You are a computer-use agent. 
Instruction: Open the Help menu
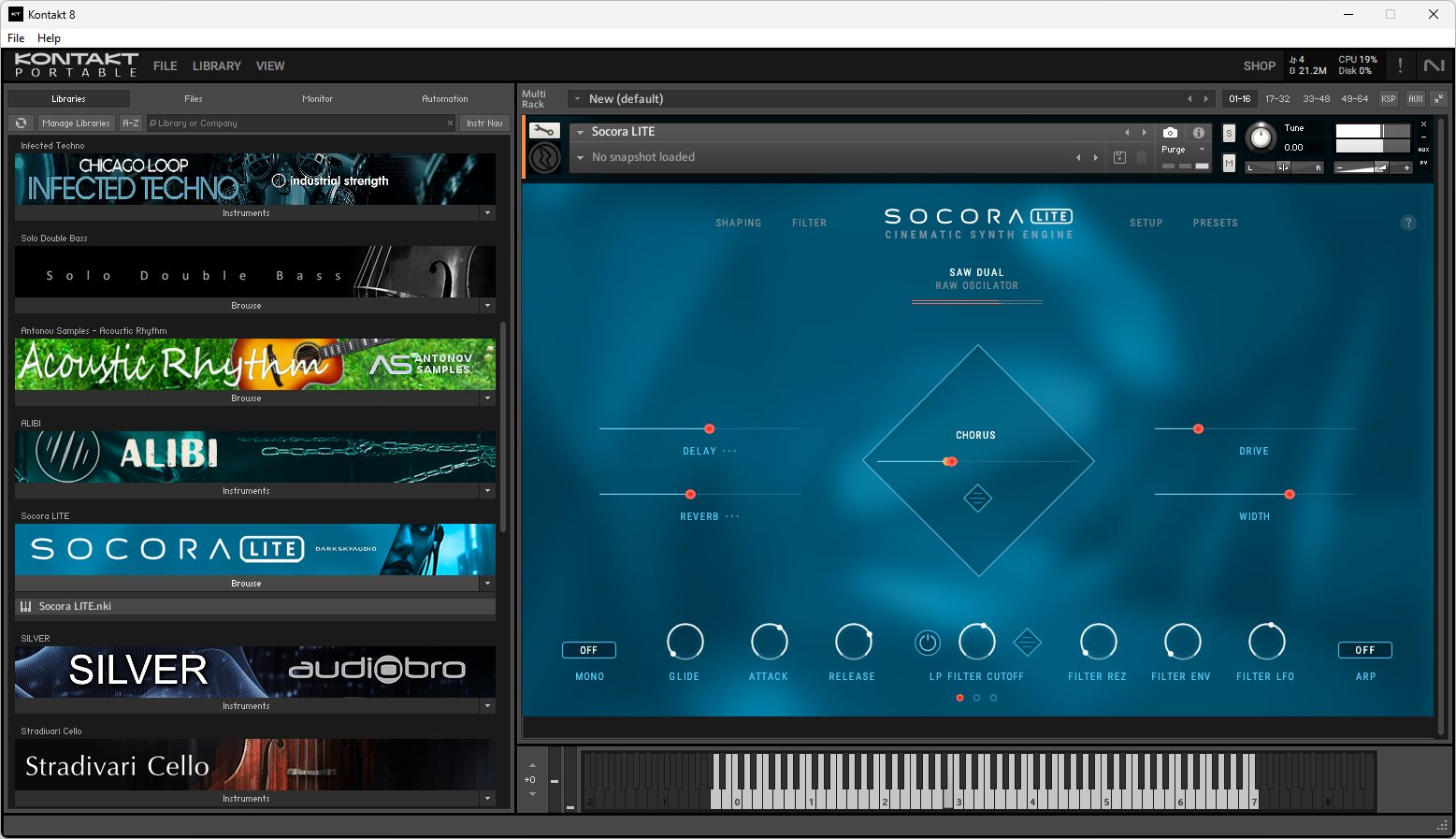tap(49, 38)
